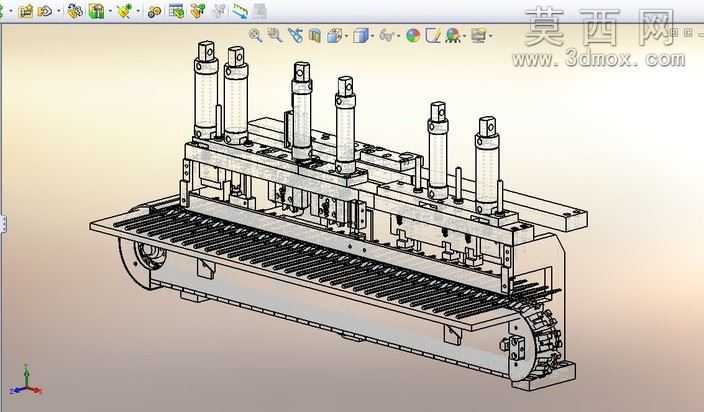Click the Hide/Show Items glasses icon

pos(386,35)
